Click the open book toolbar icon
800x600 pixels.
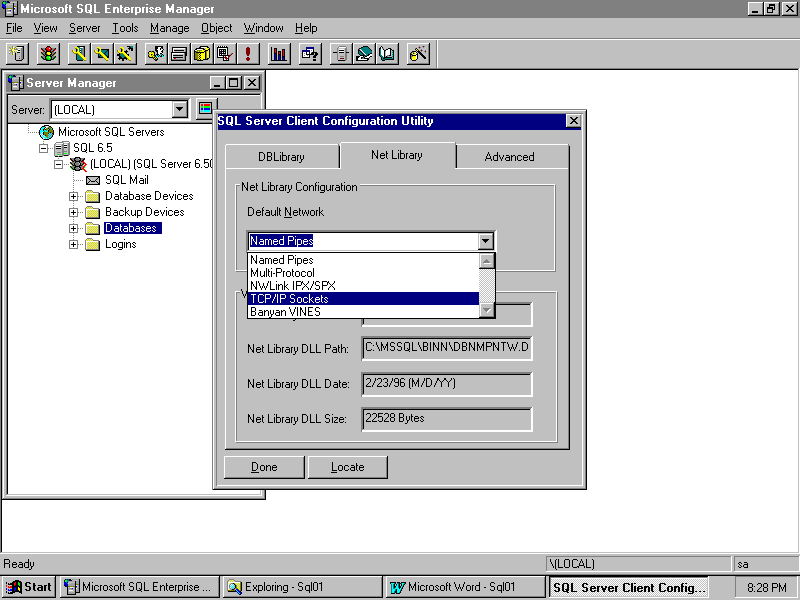click(x=388, y=53)
